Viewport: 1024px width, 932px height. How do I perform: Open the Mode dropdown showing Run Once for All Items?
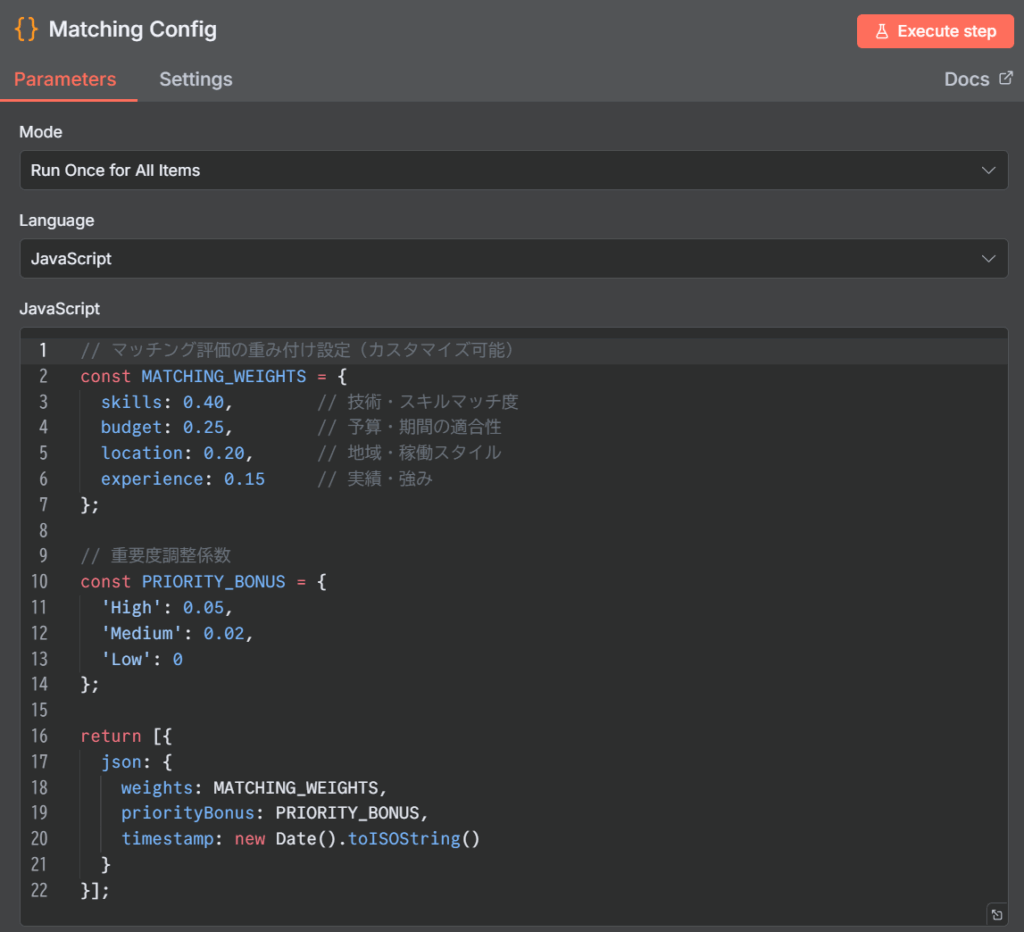click(x=513, y=170)
